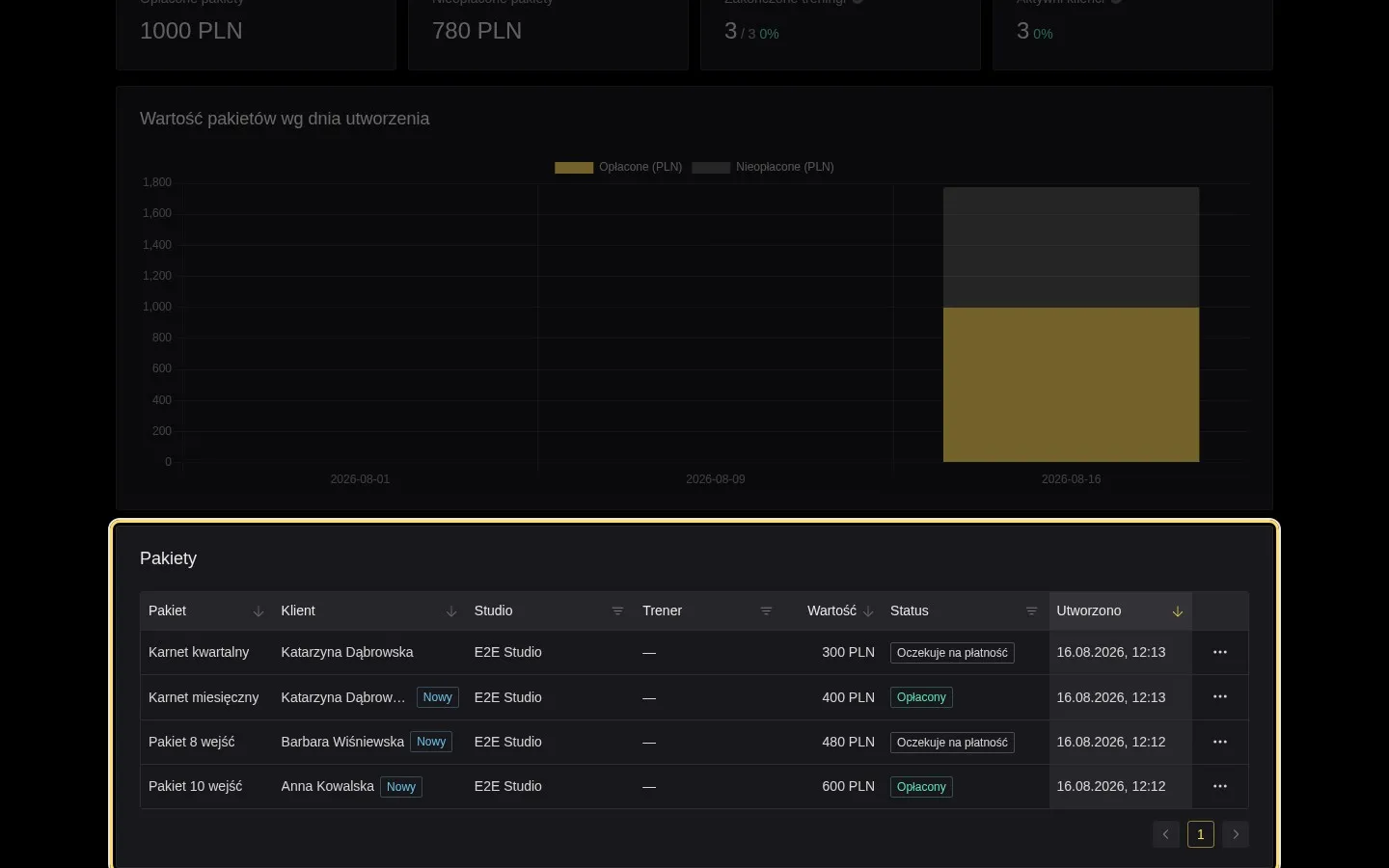Sort table by Pakiet column arrow
1389x868 pixels.
(258, 611)
